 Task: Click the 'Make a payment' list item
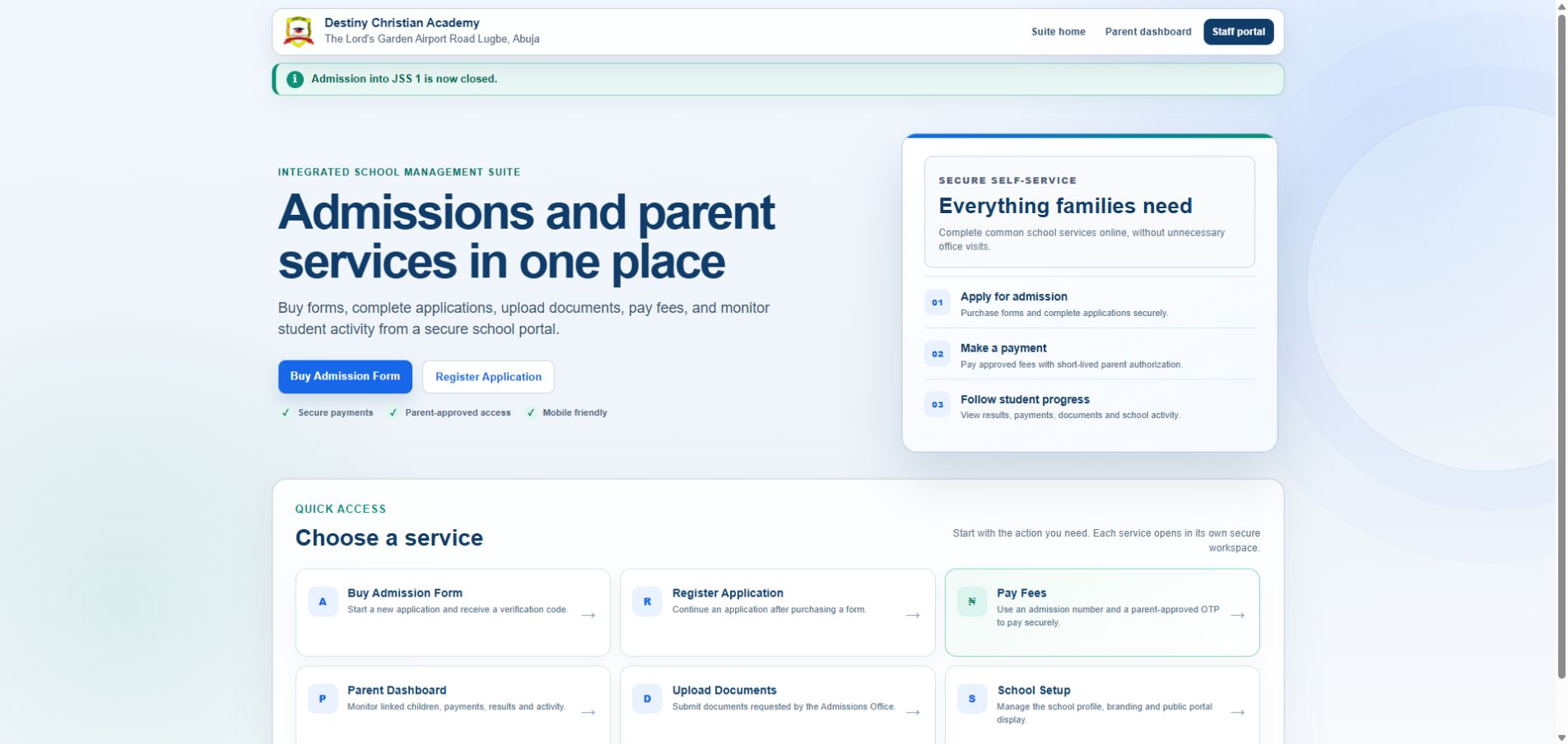pos(1090,354)
